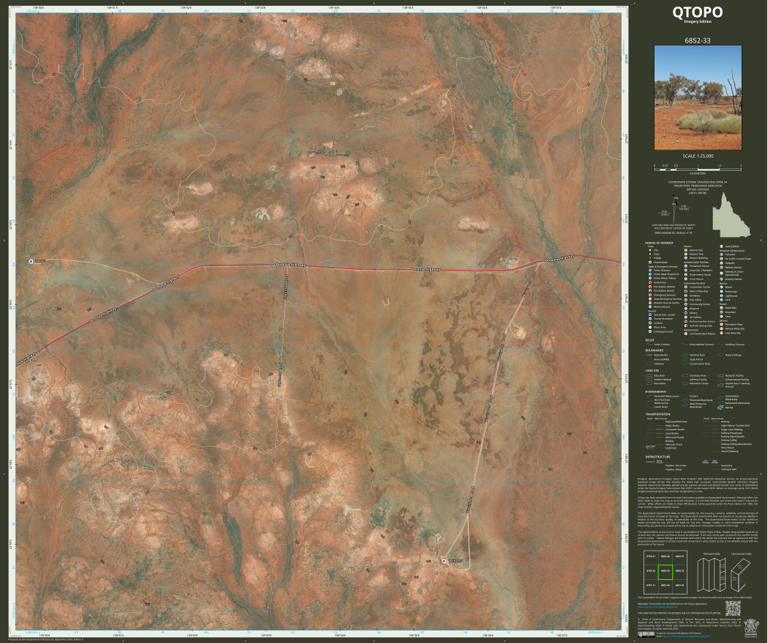
Task: Click the RELIEF legend heading
Action: pos(649,340)
